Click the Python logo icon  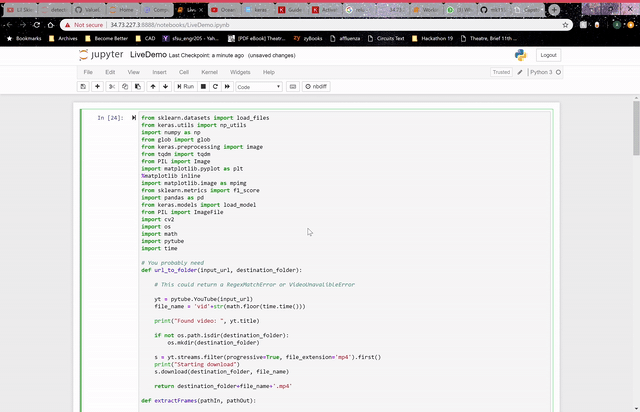pos(521,55)
